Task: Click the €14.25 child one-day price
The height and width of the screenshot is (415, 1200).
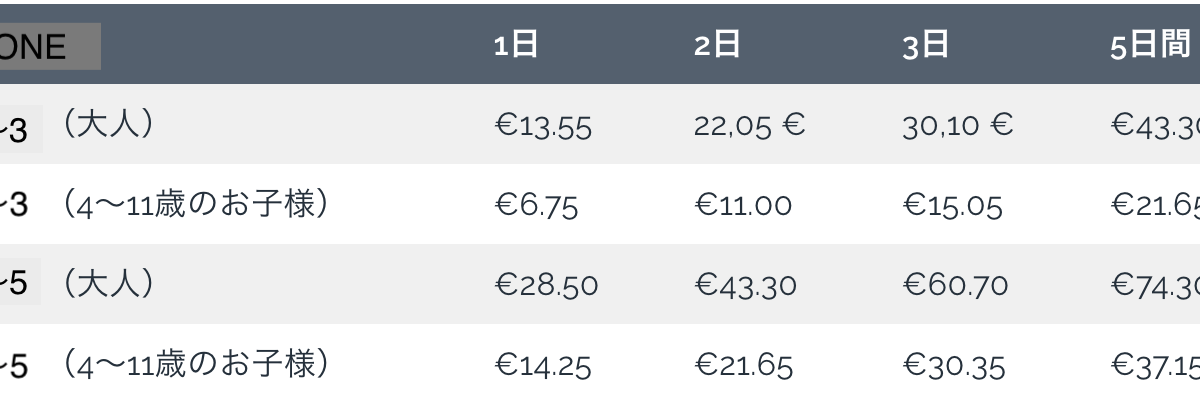Action: 543,366
